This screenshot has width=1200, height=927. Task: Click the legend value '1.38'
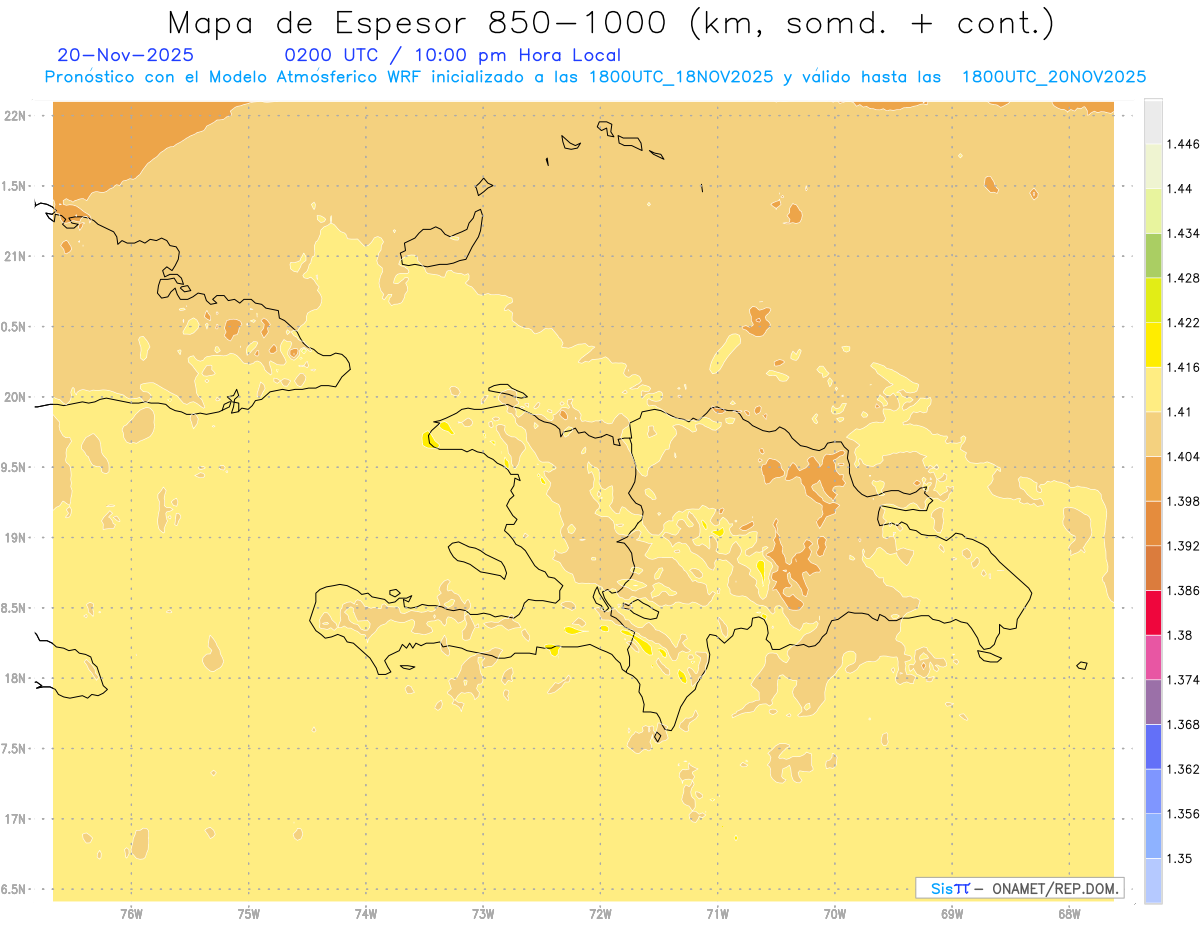tap(1180, 635)
